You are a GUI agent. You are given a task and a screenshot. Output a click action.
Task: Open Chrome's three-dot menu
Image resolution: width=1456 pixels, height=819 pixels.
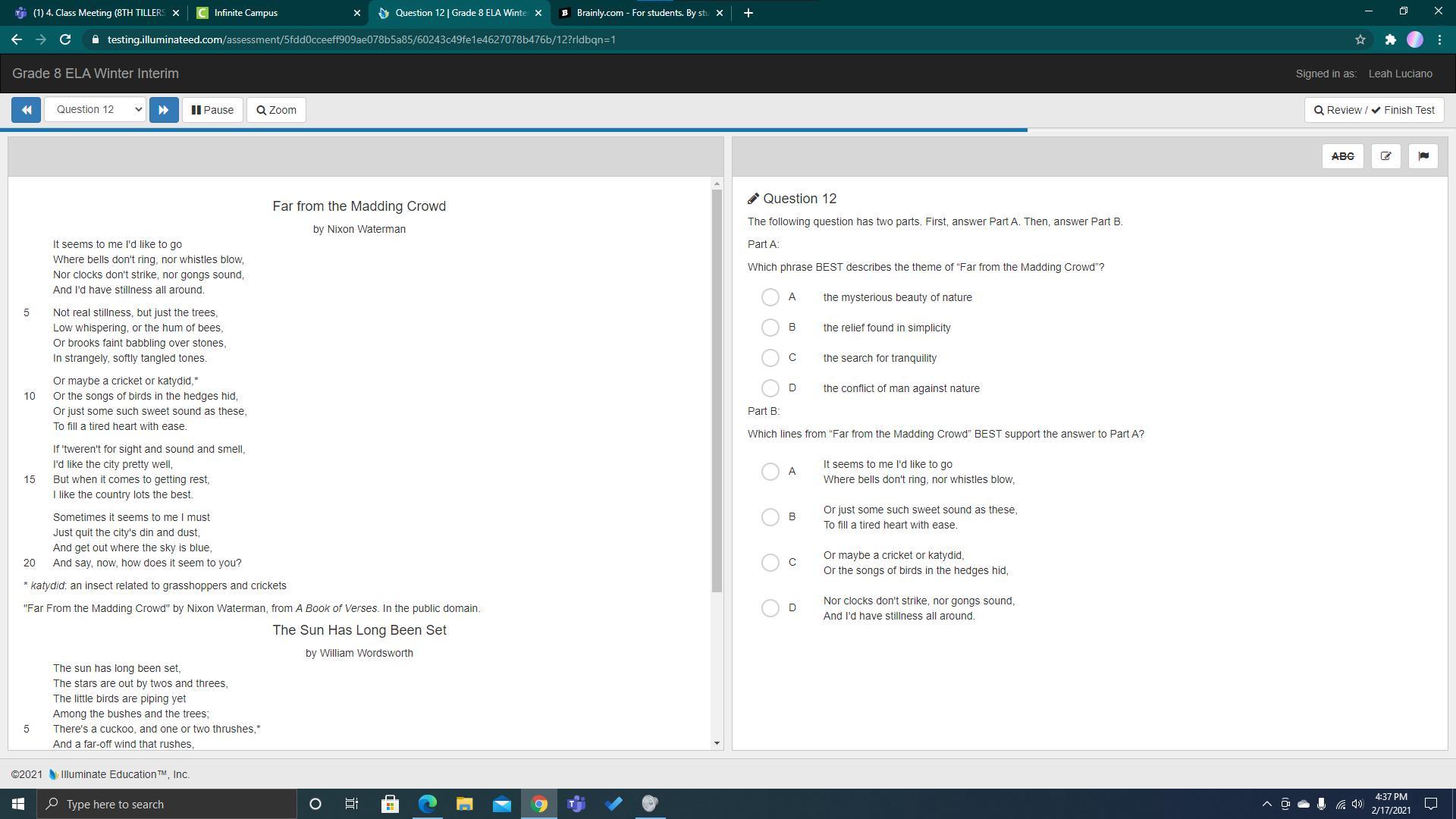pos(1439,39)
